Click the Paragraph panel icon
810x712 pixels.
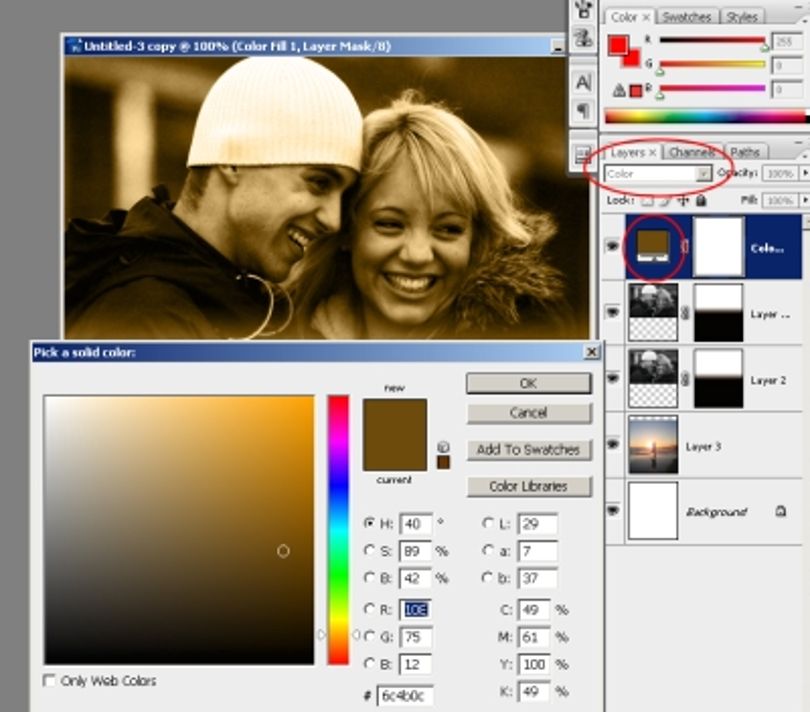583,111
